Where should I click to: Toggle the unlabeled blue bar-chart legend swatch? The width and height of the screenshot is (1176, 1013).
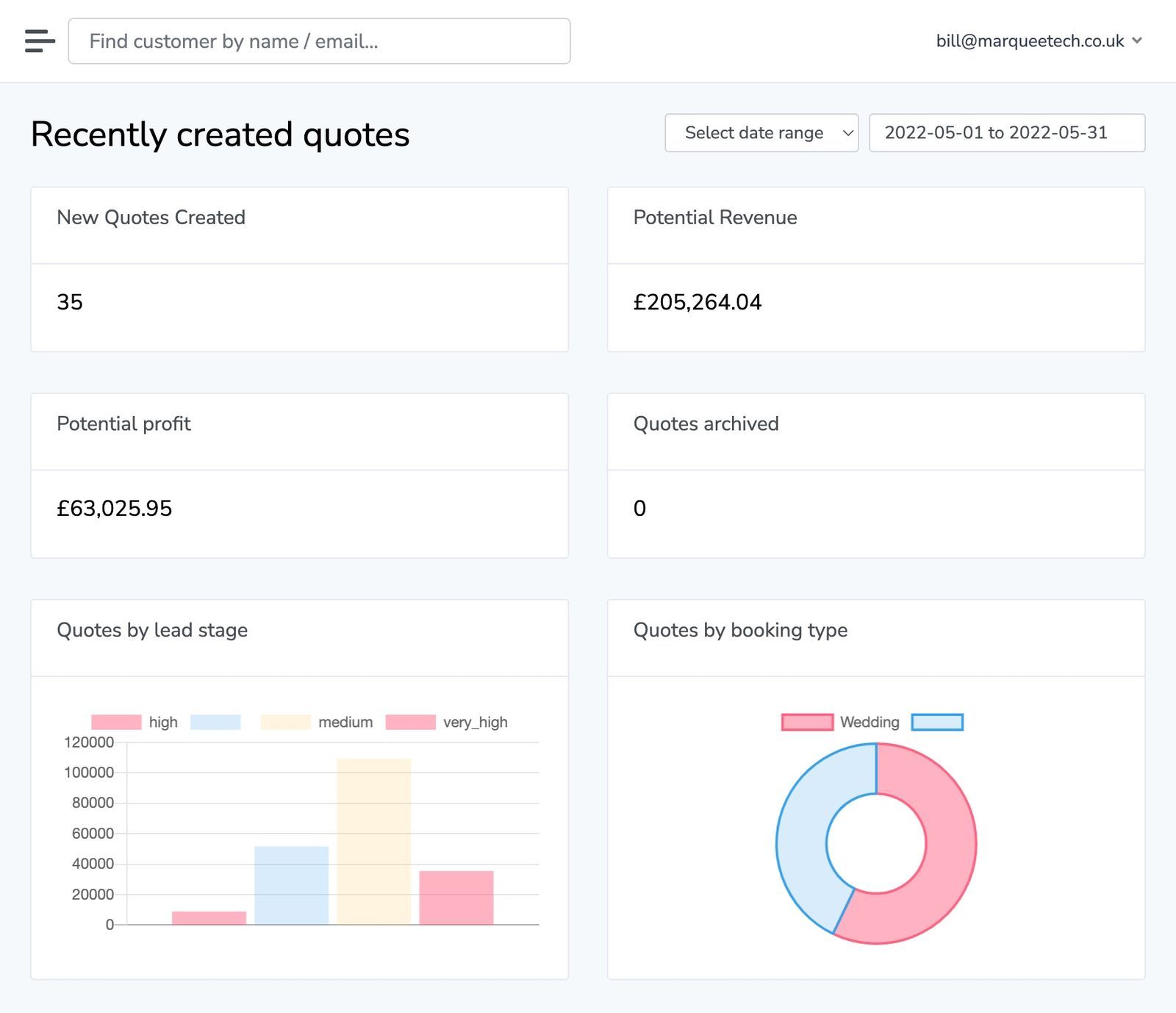pyautogui.click(x=215, y=722)
